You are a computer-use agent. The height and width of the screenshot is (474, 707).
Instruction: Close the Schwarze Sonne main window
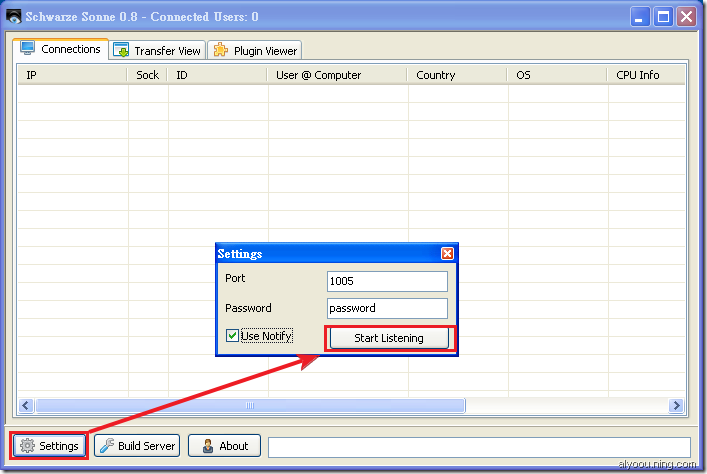point(687,17)
